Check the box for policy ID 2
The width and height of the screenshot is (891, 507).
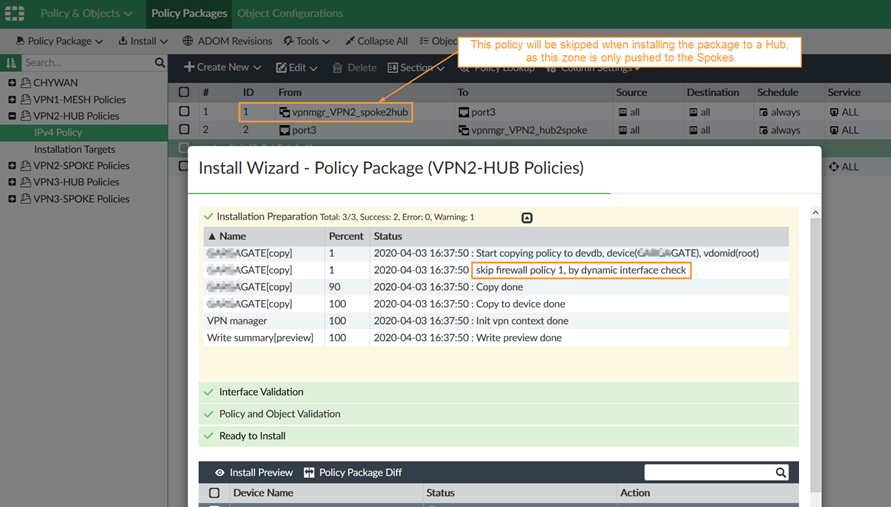point(184,130)
